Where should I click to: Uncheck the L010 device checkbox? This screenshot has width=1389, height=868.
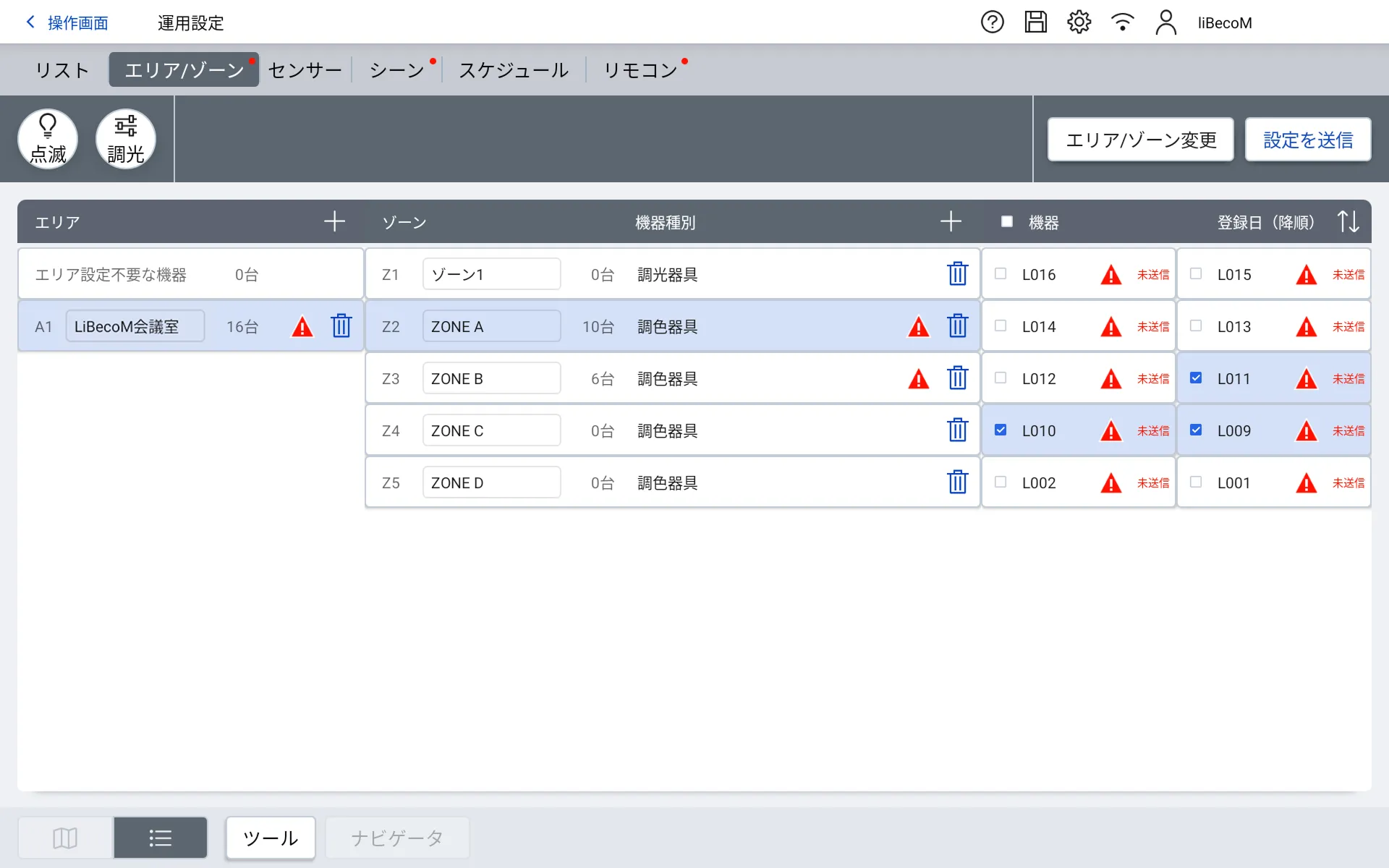coord(1001,430)
